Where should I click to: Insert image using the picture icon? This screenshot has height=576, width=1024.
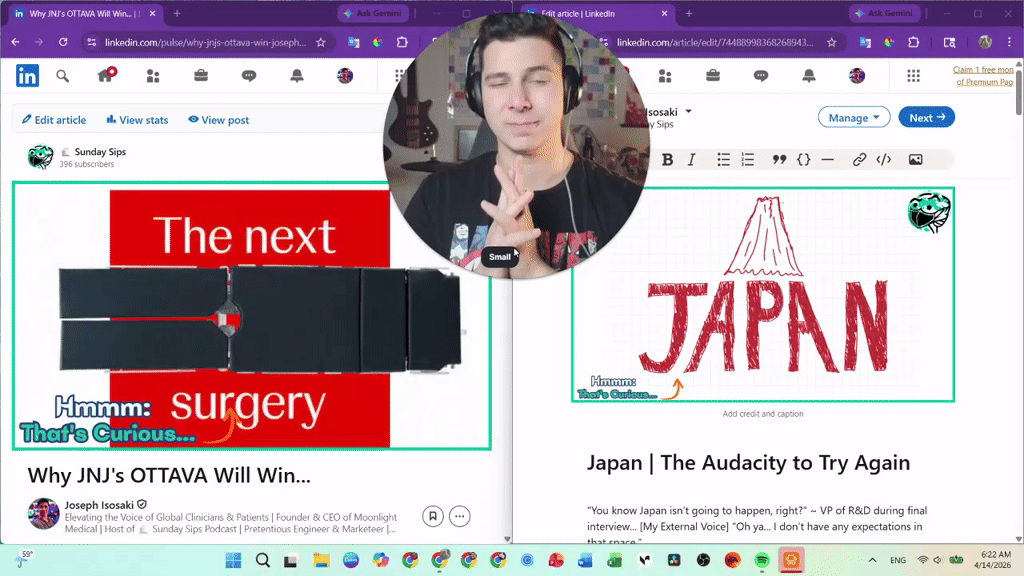point(916,159)
